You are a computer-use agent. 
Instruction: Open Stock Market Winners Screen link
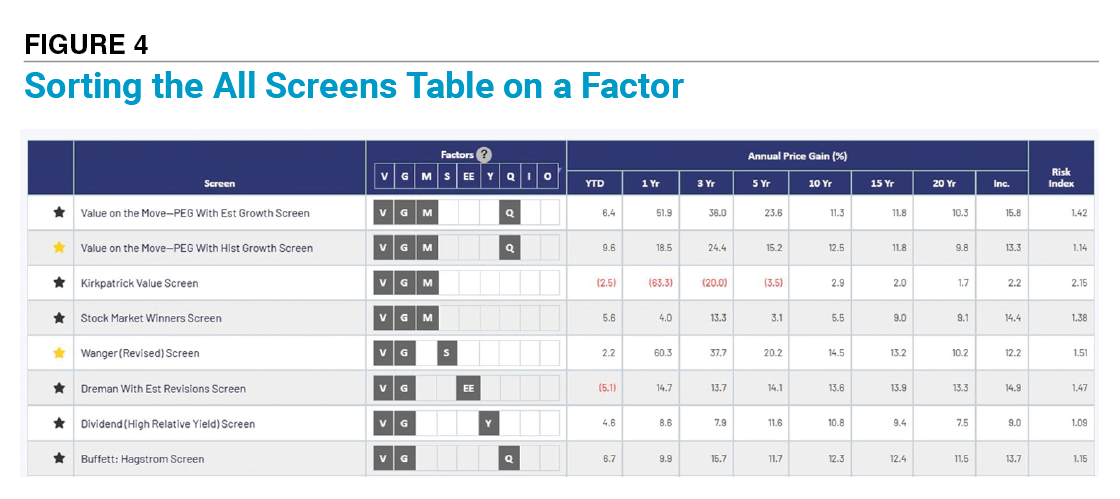coord(151,318)
